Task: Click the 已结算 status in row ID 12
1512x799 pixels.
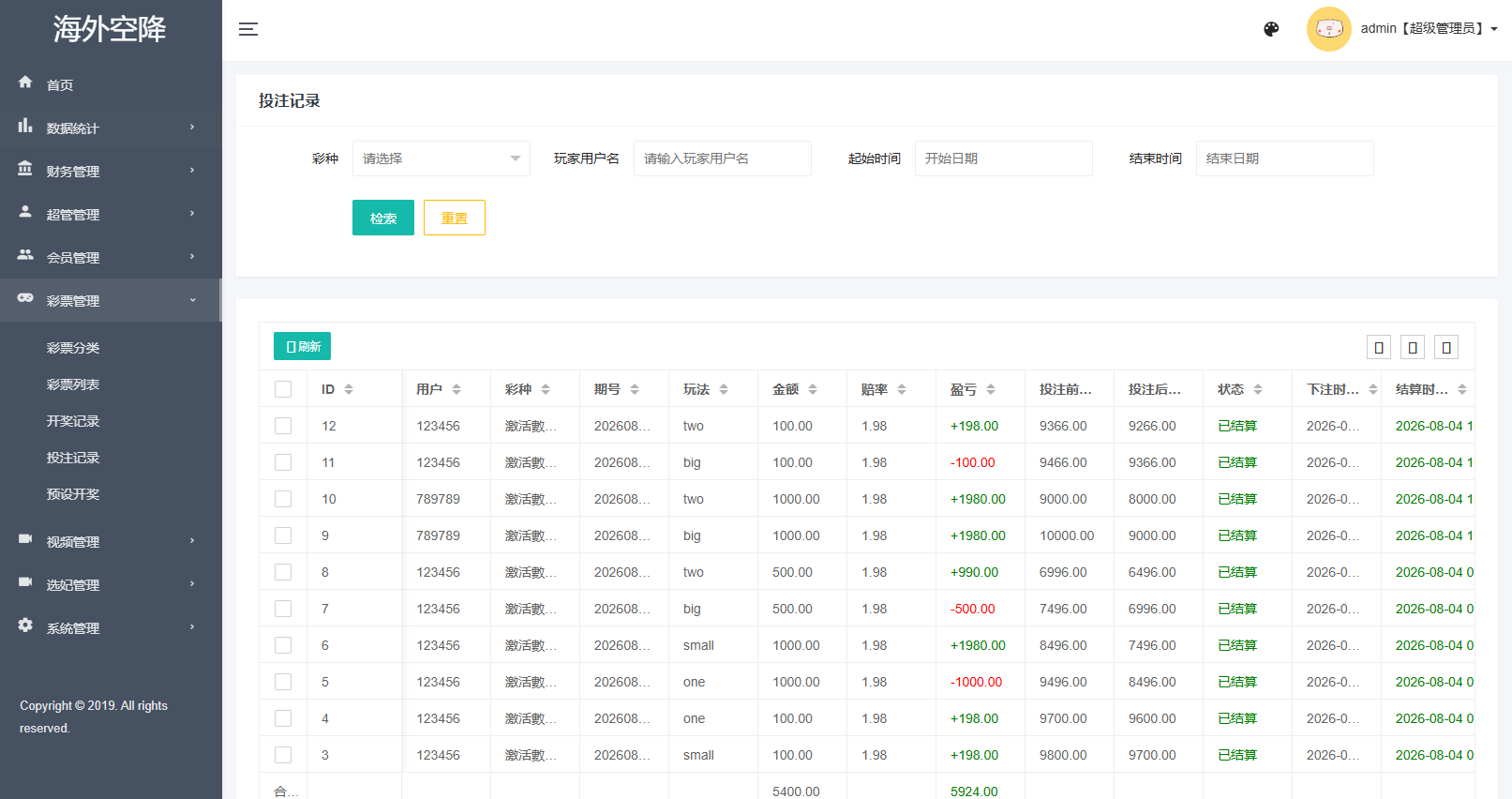Action: coord(1237,426)
